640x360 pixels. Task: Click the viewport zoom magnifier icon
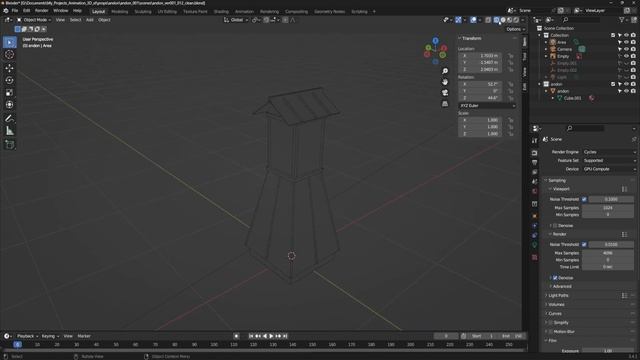(x=445, y=71)
